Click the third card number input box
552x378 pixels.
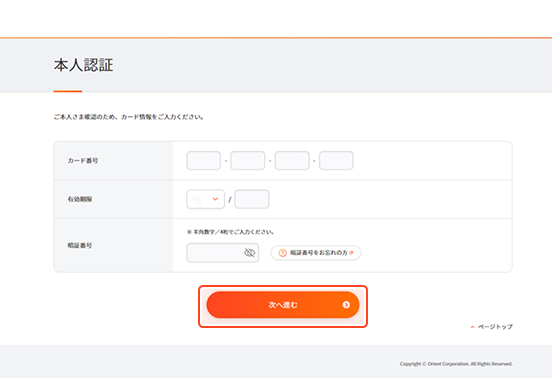(292, 160)
